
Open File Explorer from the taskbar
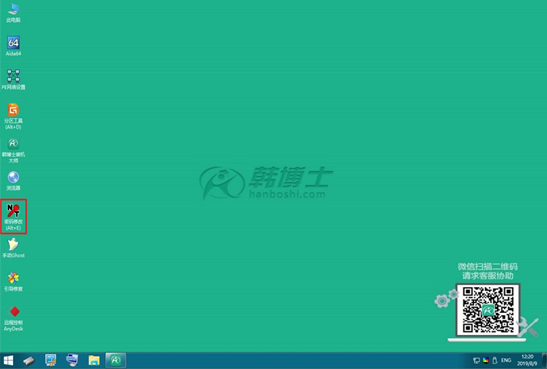[94, 361]
